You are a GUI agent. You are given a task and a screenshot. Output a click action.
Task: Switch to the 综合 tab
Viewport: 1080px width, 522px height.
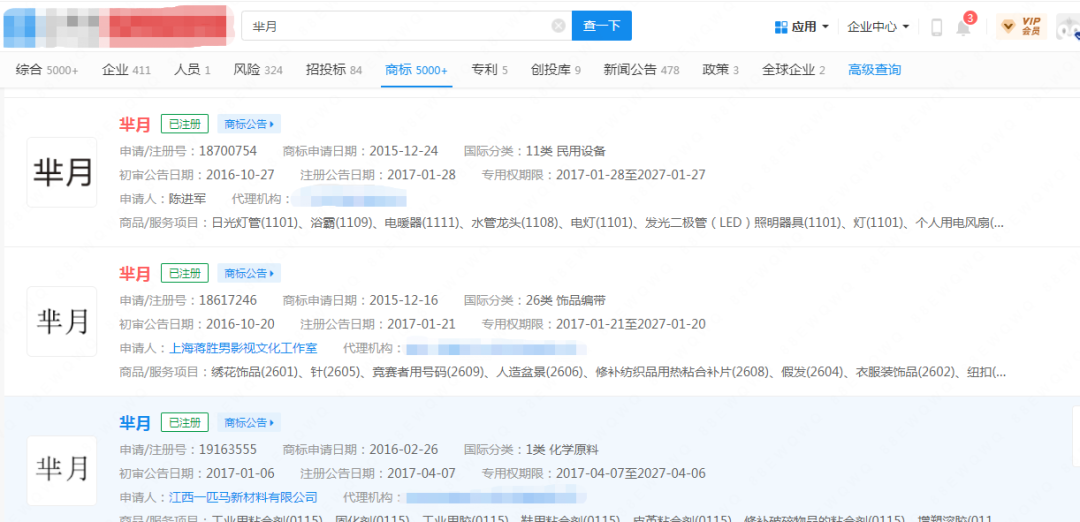(47, 70)
